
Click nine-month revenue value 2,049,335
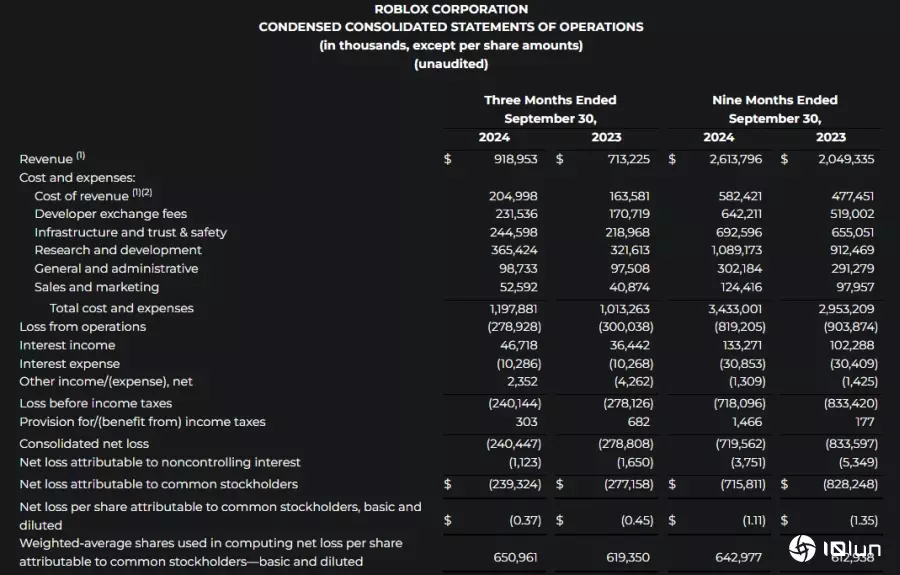[x=846, y=159]
